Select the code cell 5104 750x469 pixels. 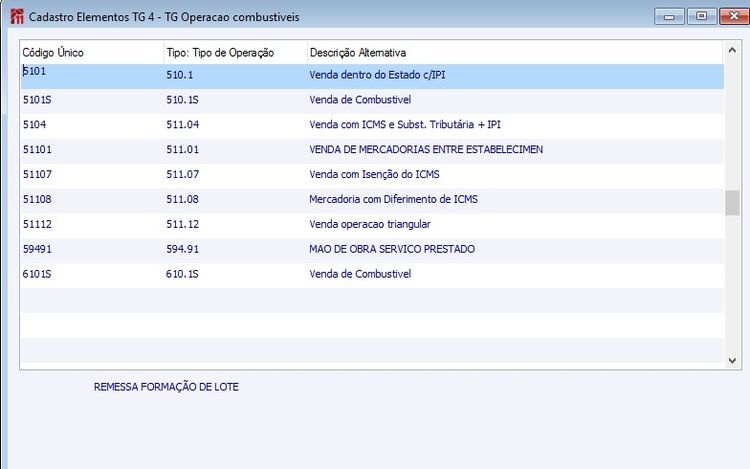tap(34, 125)
